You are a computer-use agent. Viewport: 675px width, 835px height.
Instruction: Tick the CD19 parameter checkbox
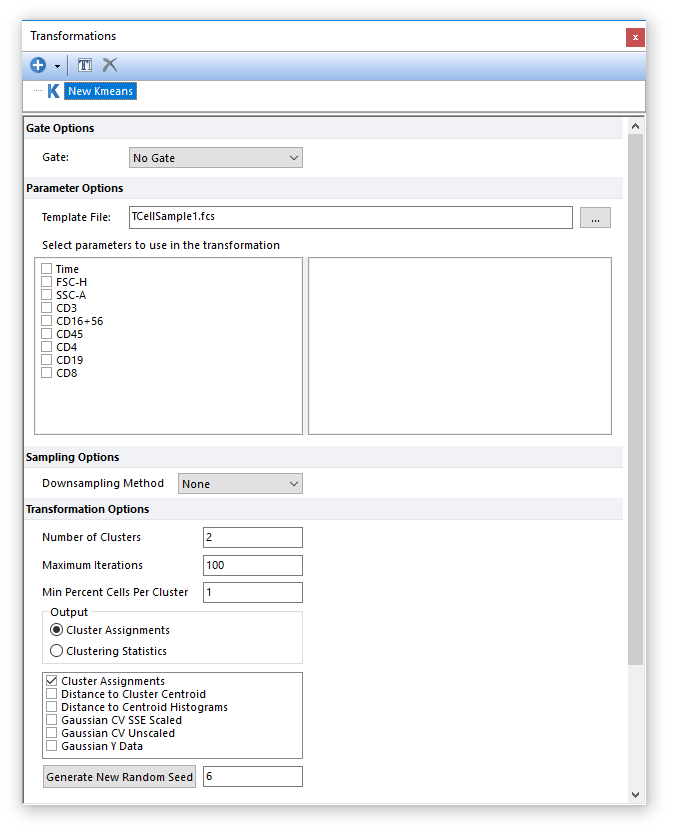point(47,360)
